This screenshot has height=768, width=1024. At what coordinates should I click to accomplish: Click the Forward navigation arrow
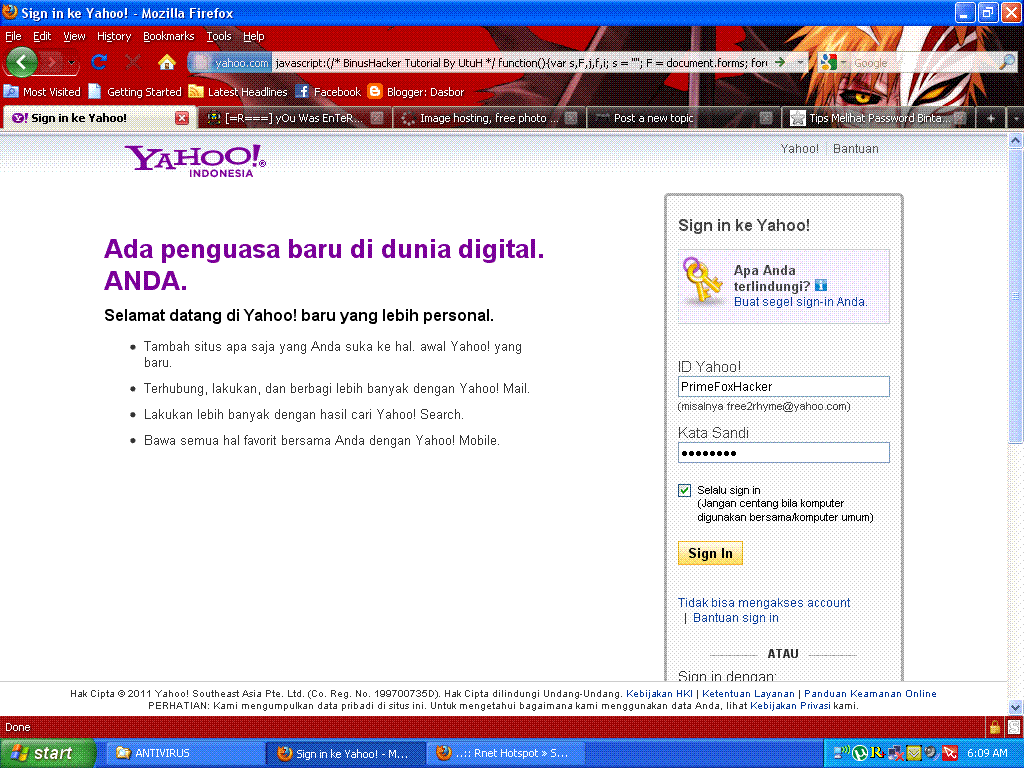(52, 63)
